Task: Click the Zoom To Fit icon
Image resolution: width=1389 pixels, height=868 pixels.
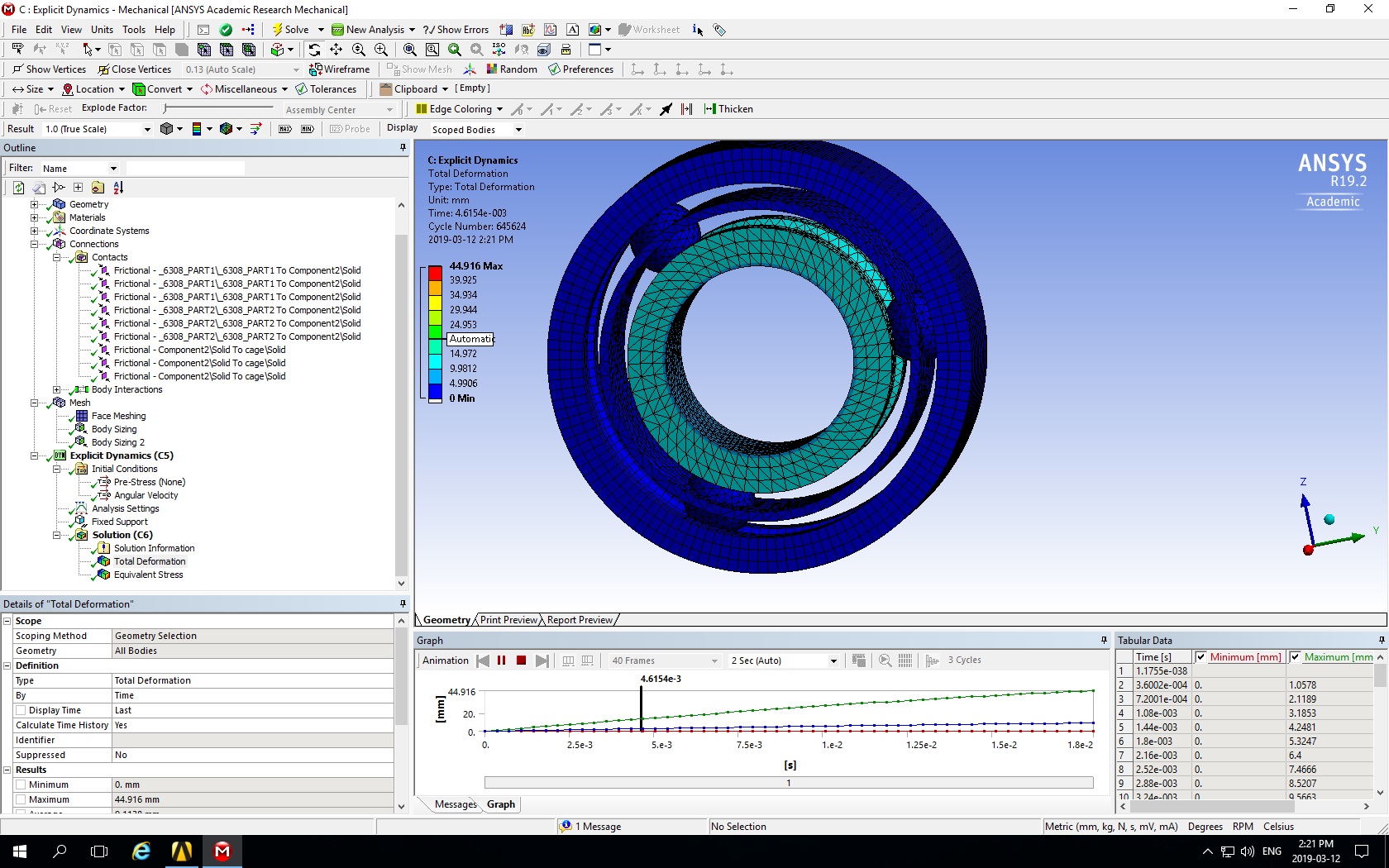Action: tap(409, 50)
